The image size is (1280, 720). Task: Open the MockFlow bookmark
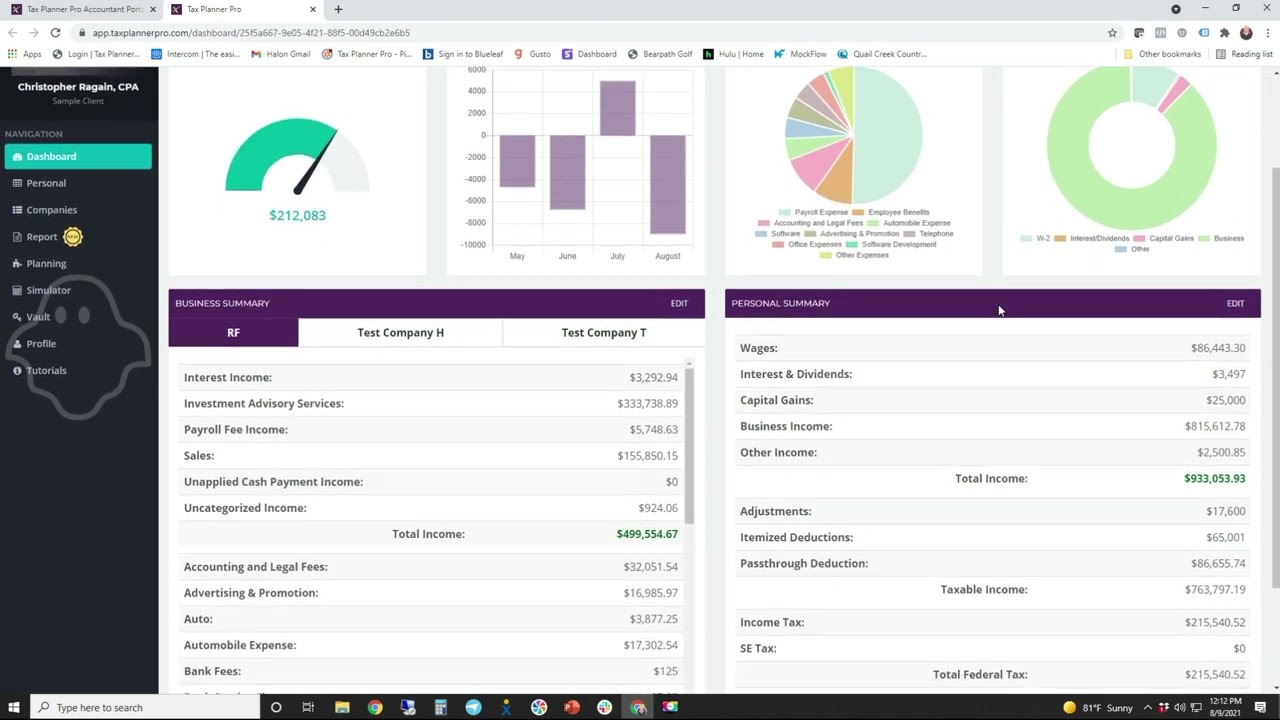801,54
